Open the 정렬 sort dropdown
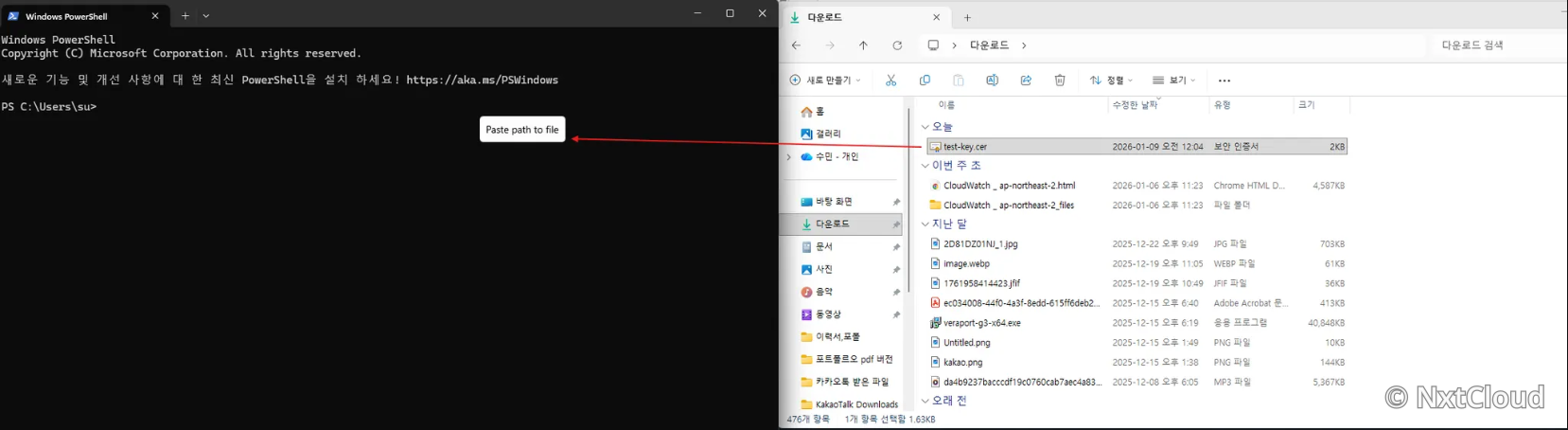Viewport: 1568px width, 430px height. (x=1111, y=81)
